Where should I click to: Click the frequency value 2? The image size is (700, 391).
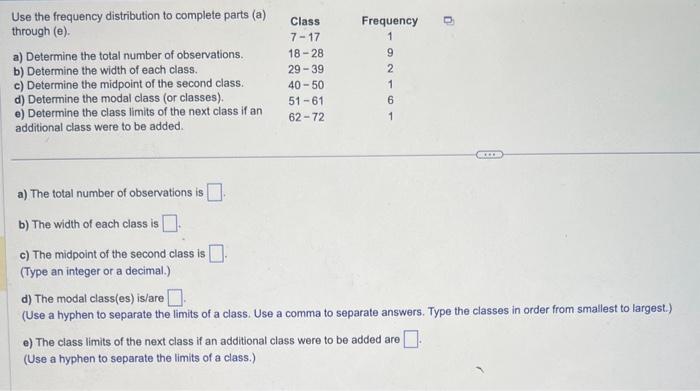pos(390,69)
